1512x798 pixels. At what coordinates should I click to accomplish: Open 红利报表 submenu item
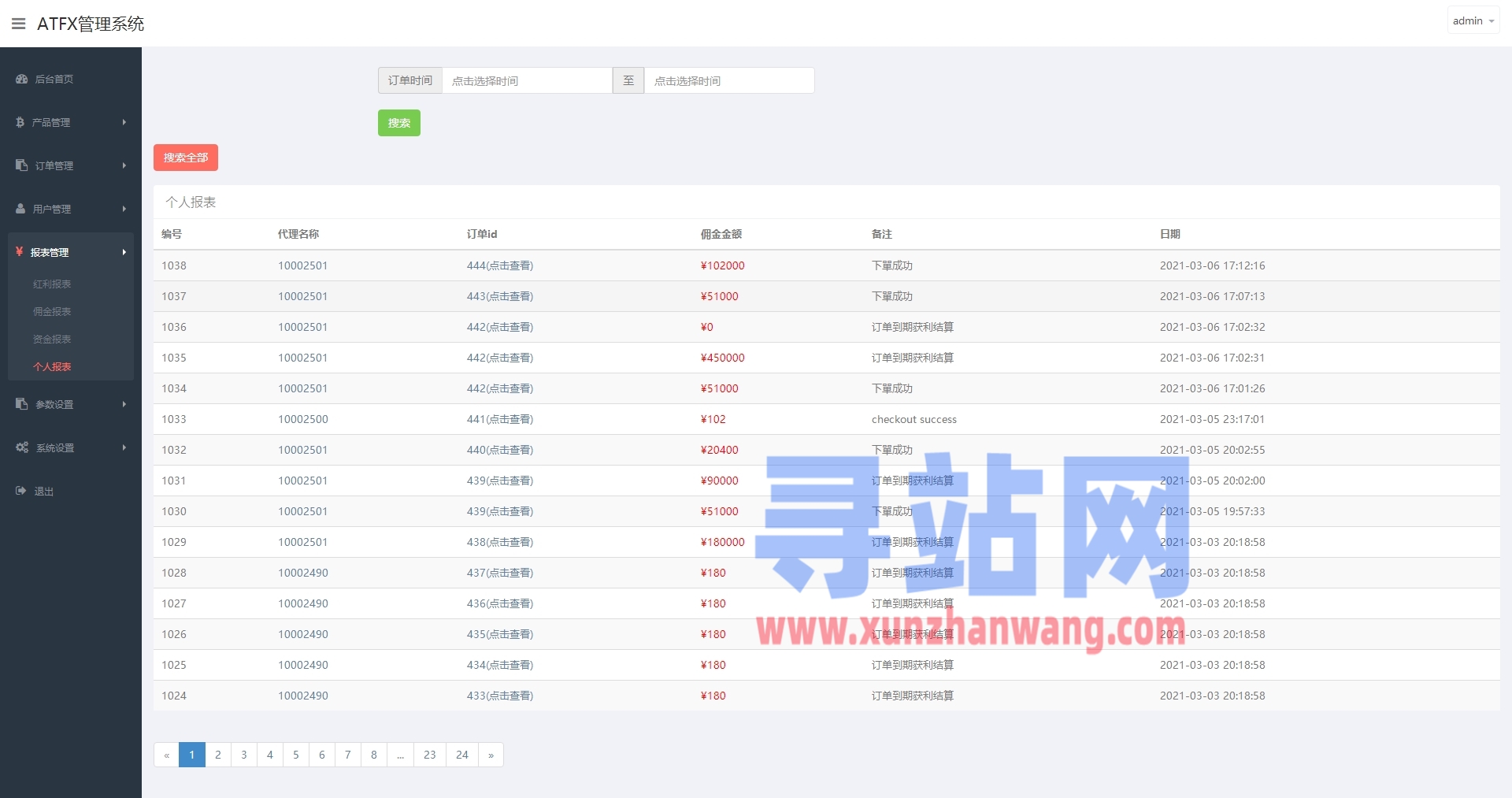pyautogui.click(x=52, y=284)
